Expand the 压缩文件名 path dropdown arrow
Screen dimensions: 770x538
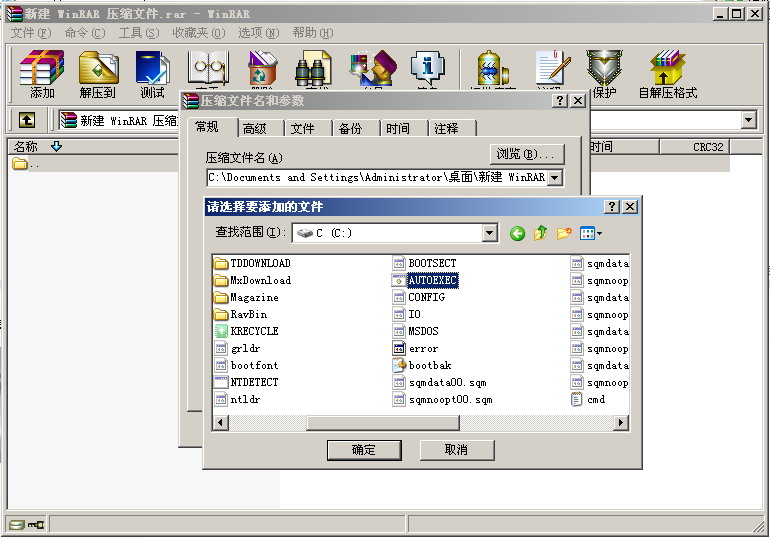click(x=555, y=178)
